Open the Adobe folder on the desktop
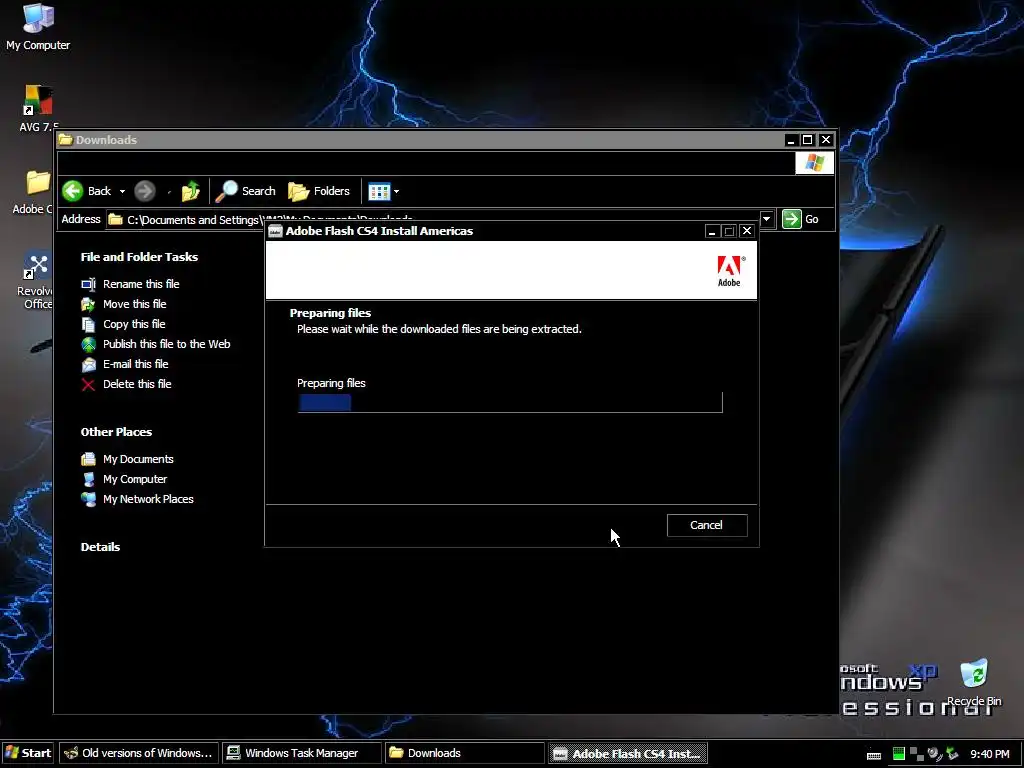The height and width of the screenshot is (768, 1024). tap(34, 192)
